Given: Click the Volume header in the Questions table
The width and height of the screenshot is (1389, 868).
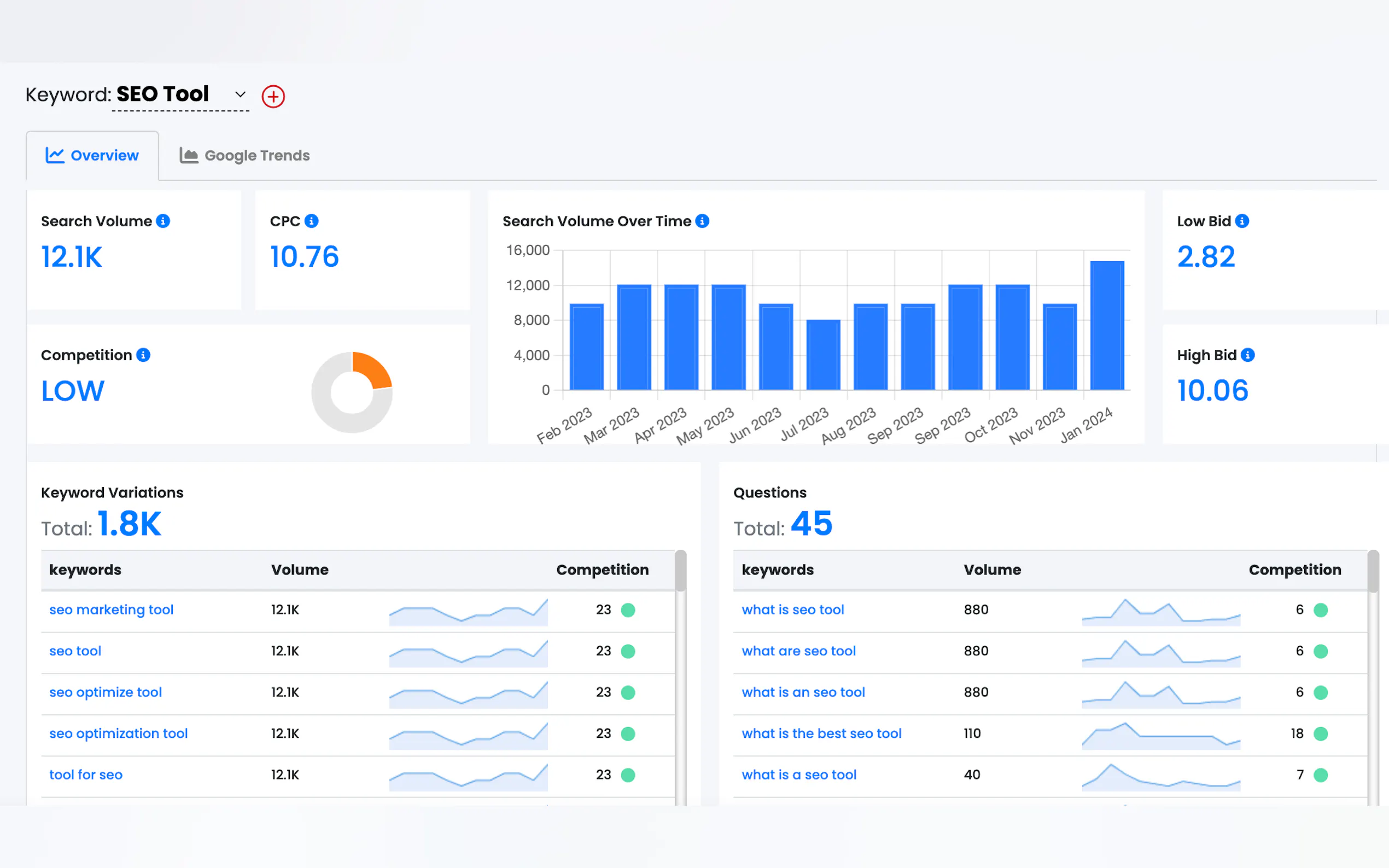Looking at the screenshot, I should click(992, 570).
